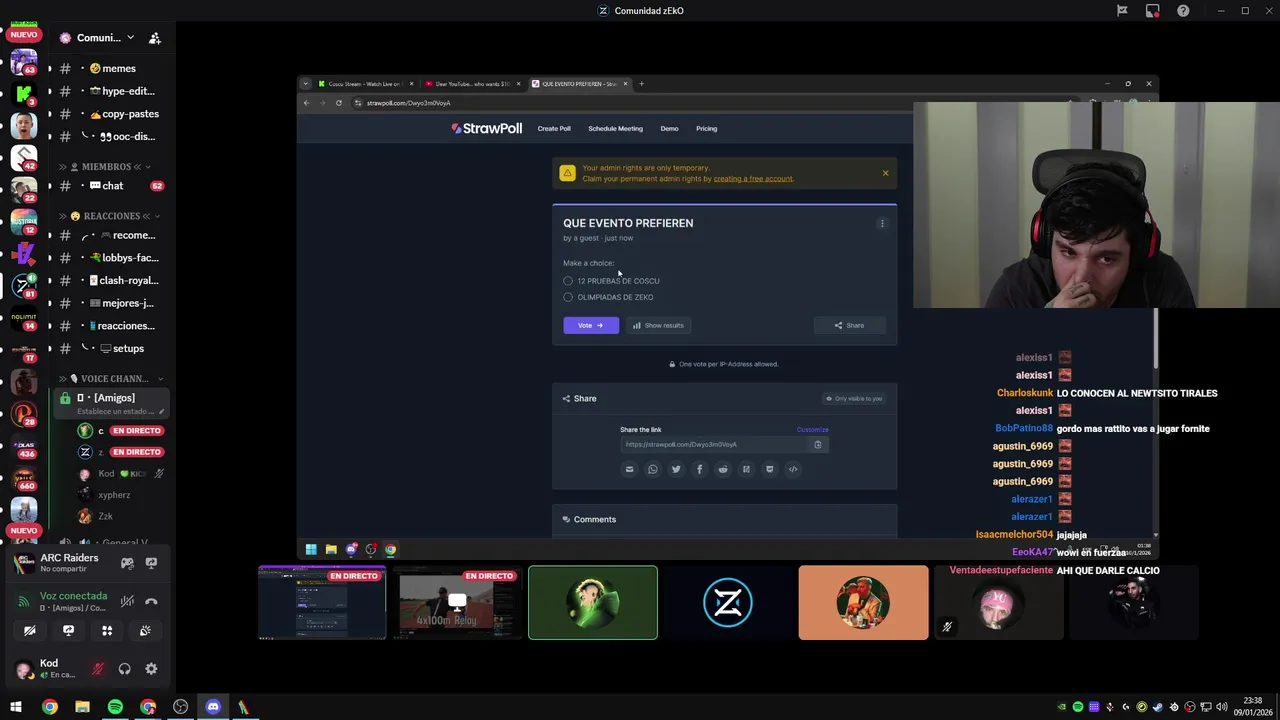1280x720 pixels.
Task: Open the soundboard icon in voice panel
Action: pyautogui.click(x=145, y=631)
